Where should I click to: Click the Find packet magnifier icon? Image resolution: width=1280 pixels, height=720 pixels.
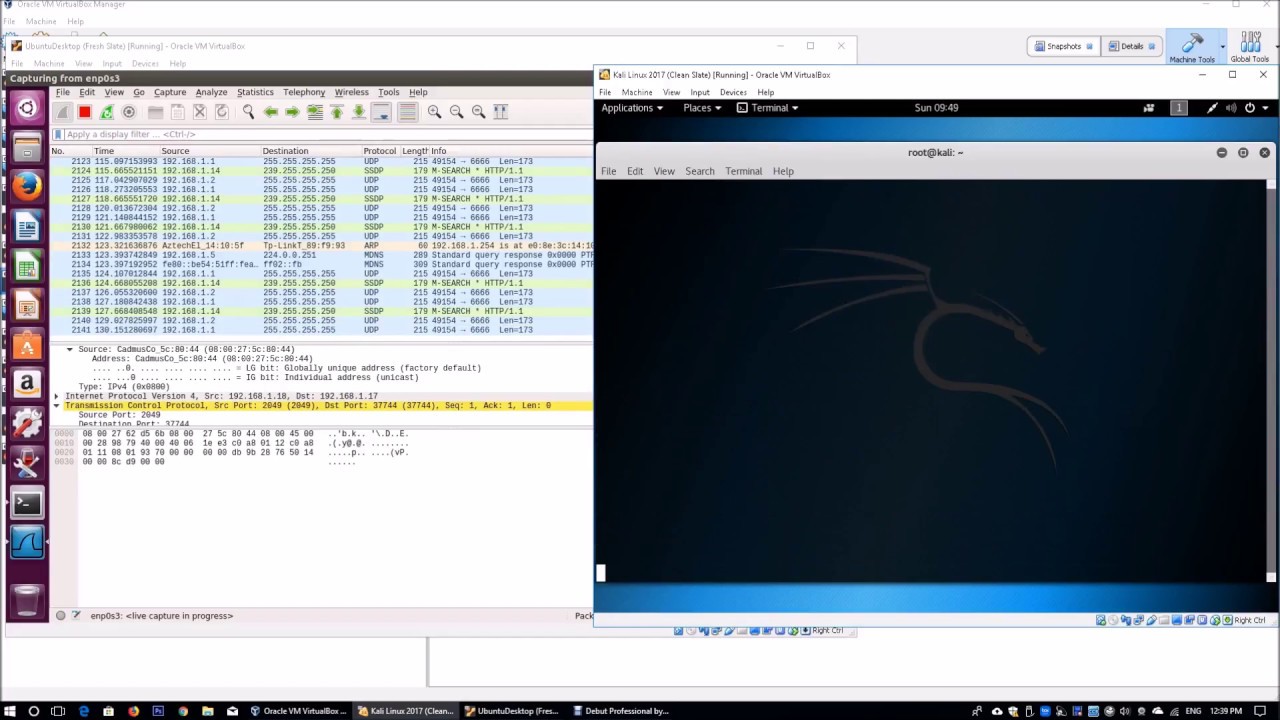(248, 112)
